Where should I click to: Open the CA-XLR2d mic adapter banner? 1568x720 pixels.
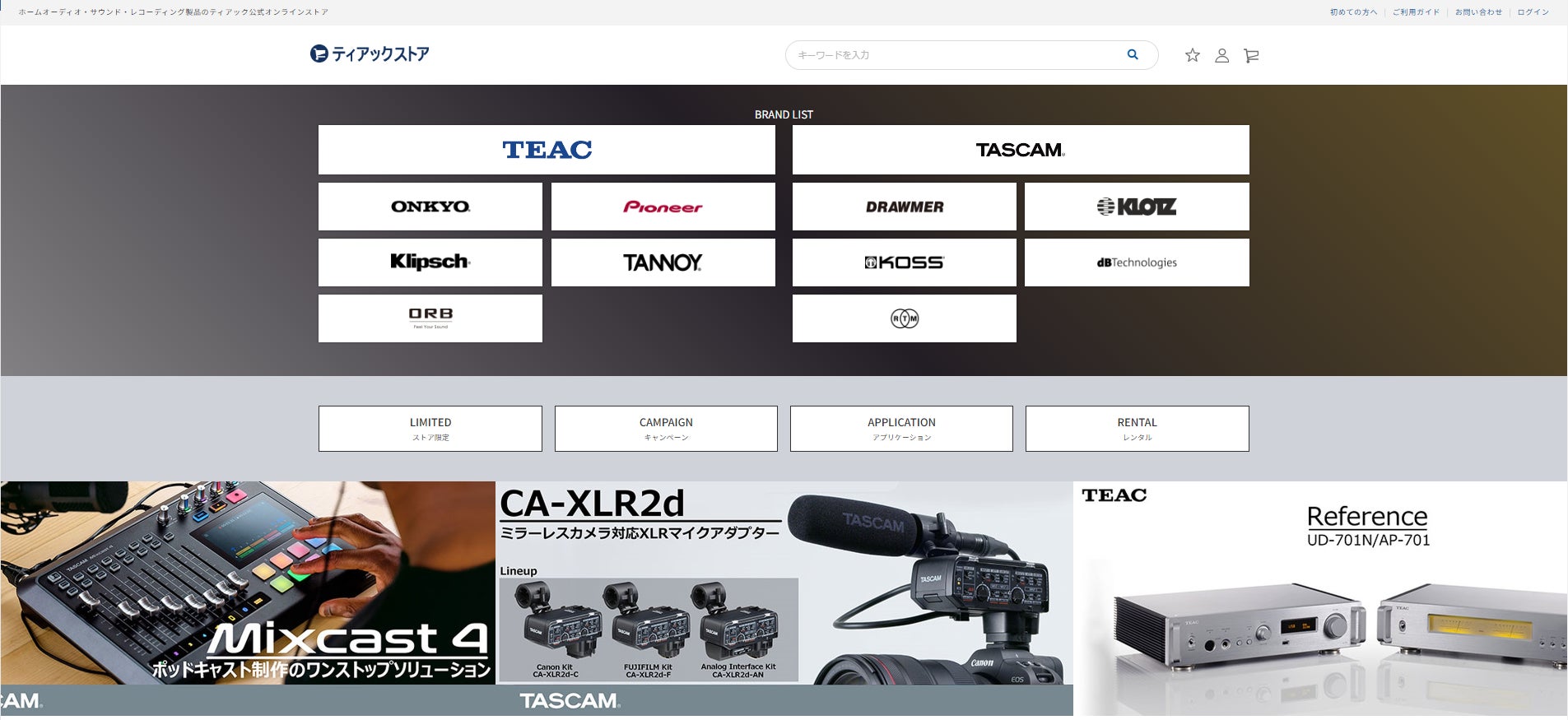784,598
